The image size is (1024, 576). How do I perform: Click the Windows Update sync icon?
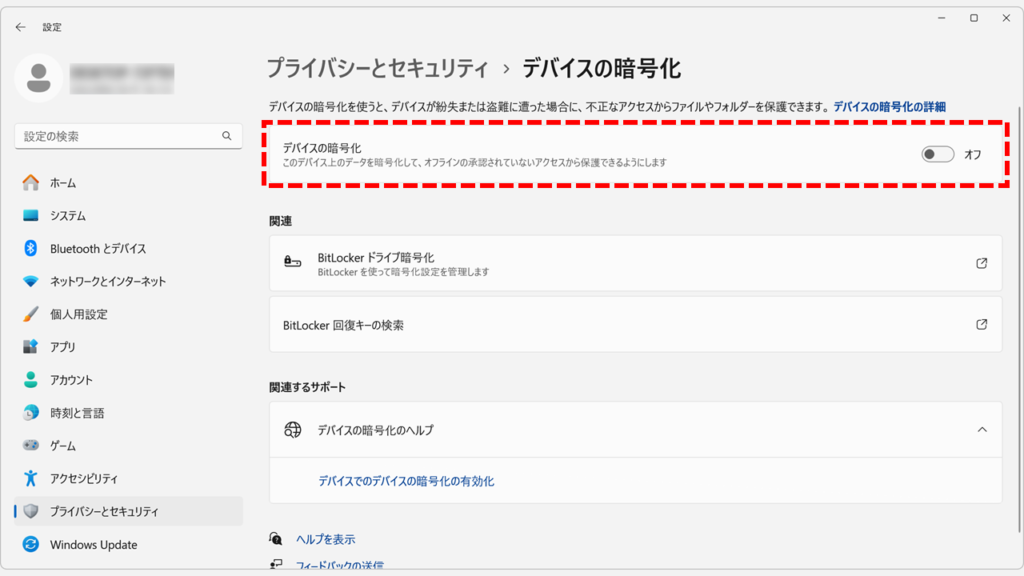(31, 544)
